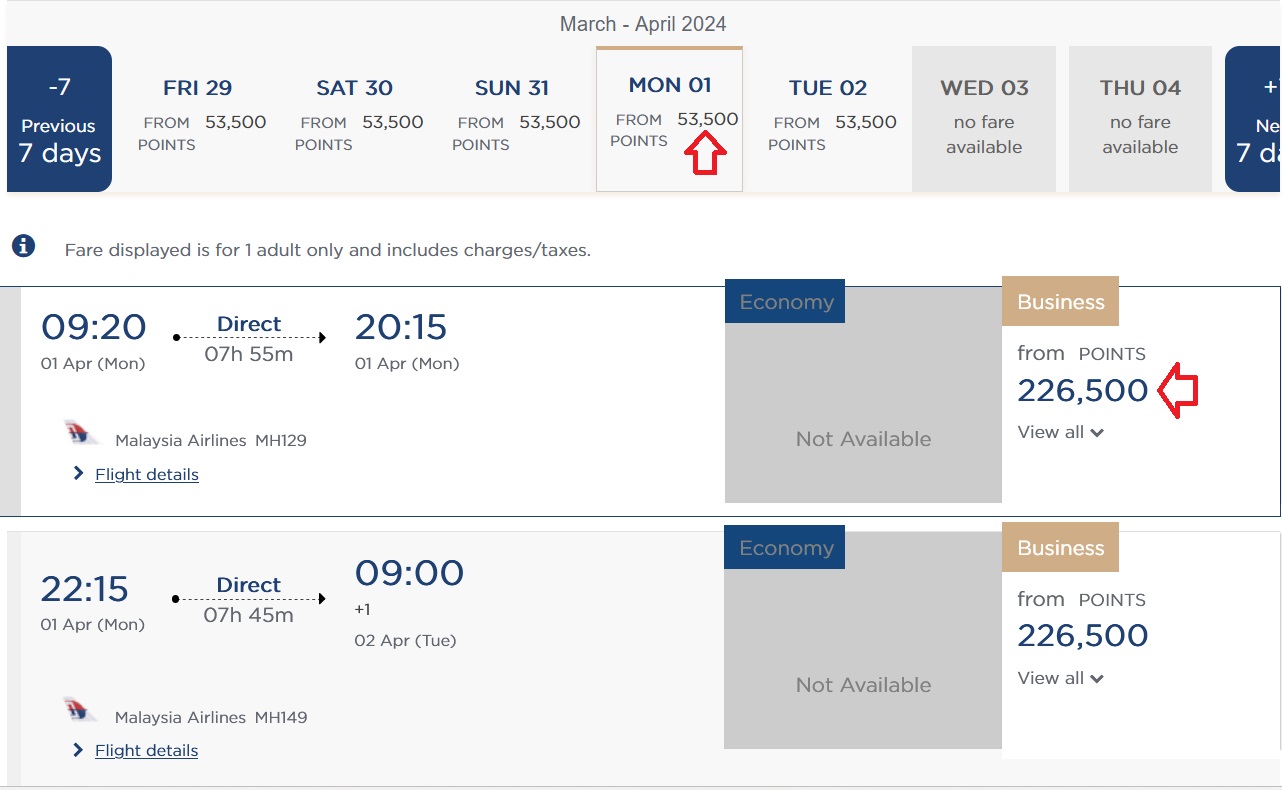Select the FRI 29 date tab

click(198, 118)
